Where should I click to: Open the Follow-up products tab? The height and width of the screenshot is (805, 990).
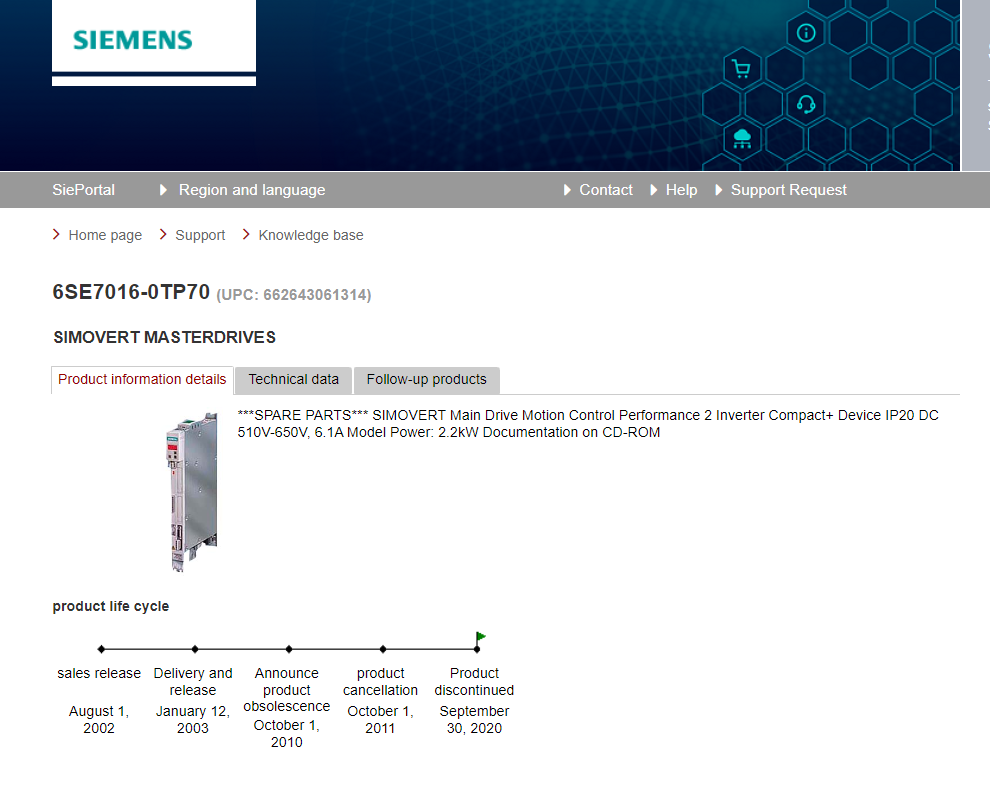point(426,380)
